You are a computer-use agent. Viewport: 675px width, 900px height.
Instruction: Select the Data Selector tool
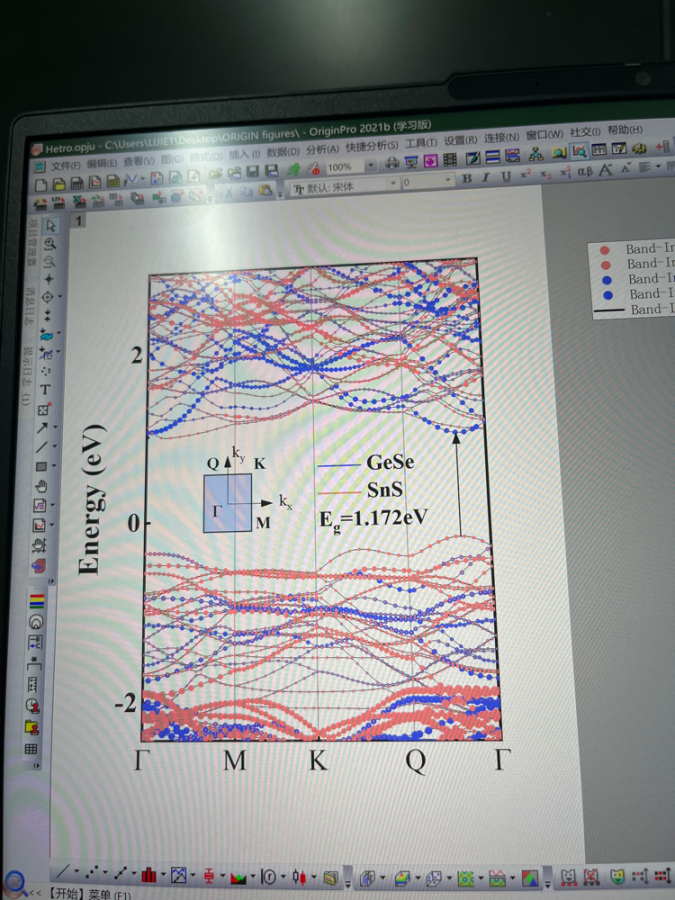(47, 316)
